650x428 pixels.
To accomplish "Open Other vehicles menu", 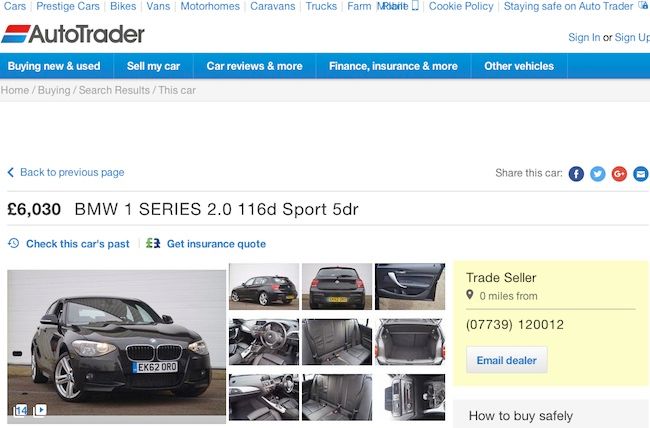I will (x=519, y=66).
